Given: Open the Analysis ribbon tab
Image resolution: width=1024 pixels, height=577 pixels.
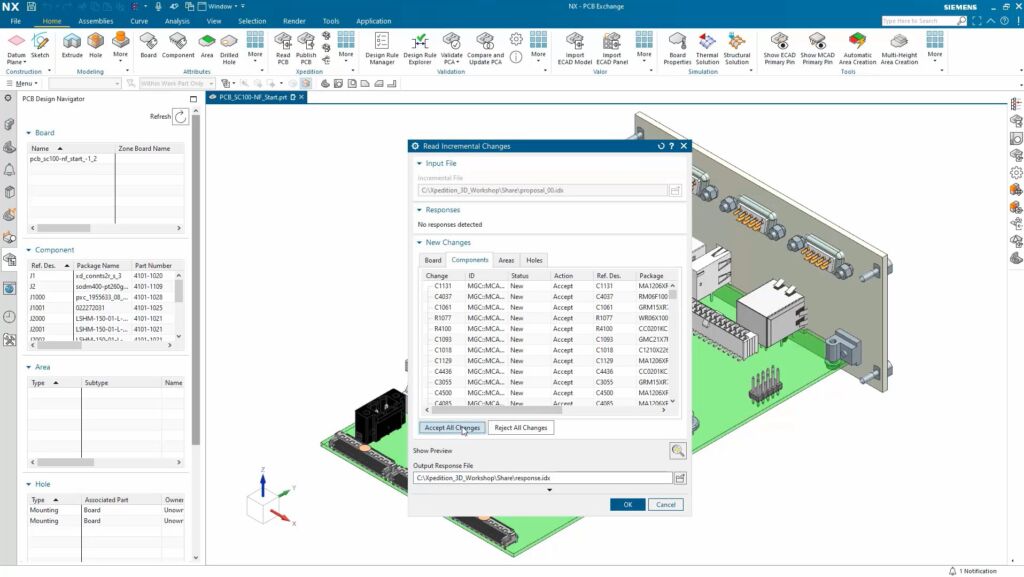Looking at the screenshot, I should (177, 21).
